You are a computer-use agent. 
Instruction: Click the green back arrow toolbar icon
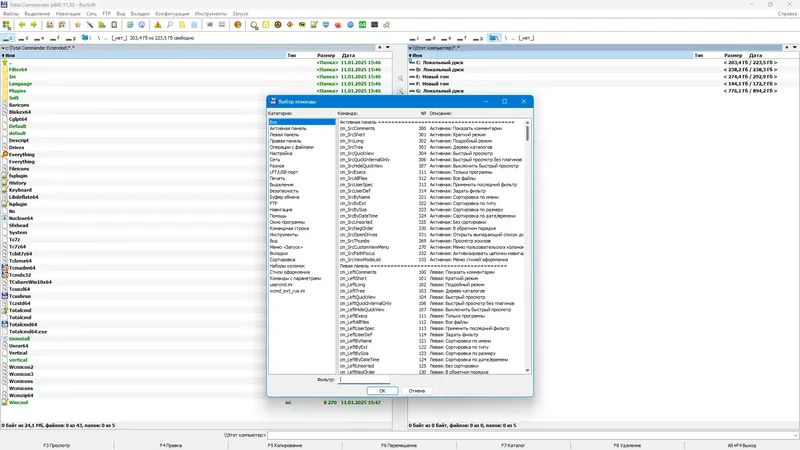[x=22, y=24]
